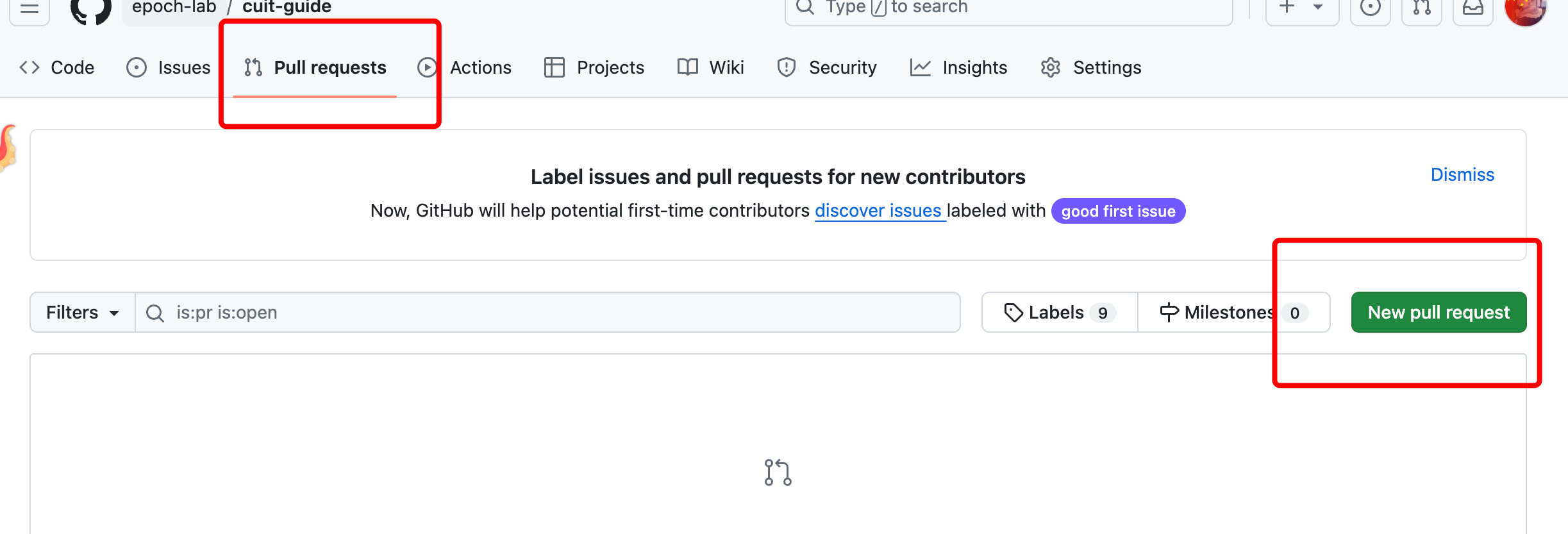Switch to the Code tab

(57, 67)
